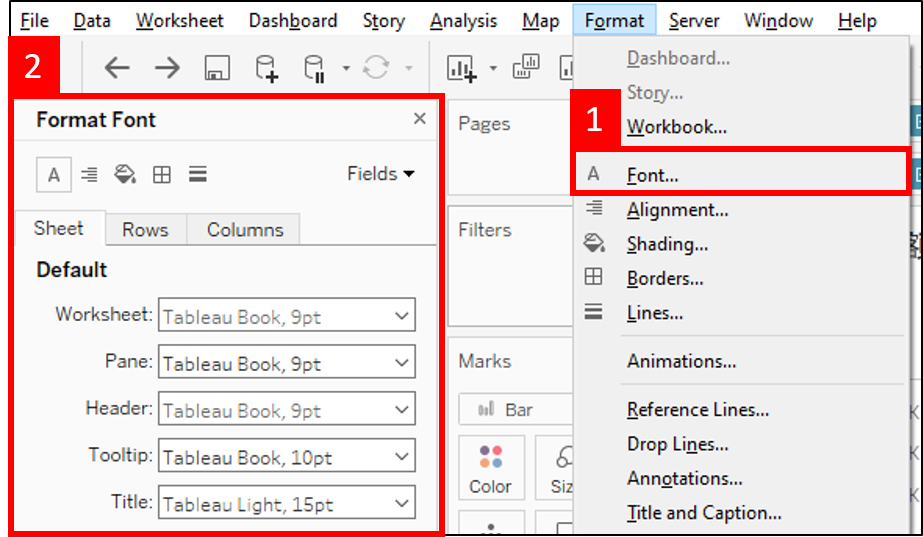Select the Shading paint bucket icon in Format pane
This screenshot has width=923, height=537.
125,174
